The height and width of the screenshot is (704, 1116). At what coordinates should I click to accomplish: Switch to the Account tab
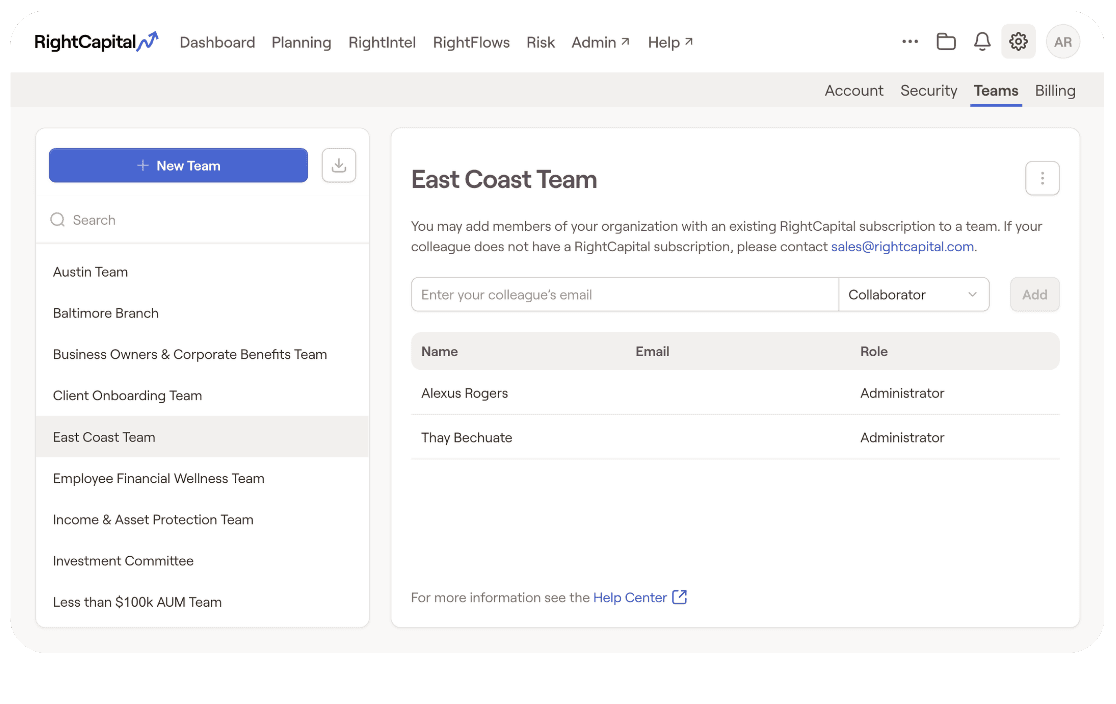(853, 90)
